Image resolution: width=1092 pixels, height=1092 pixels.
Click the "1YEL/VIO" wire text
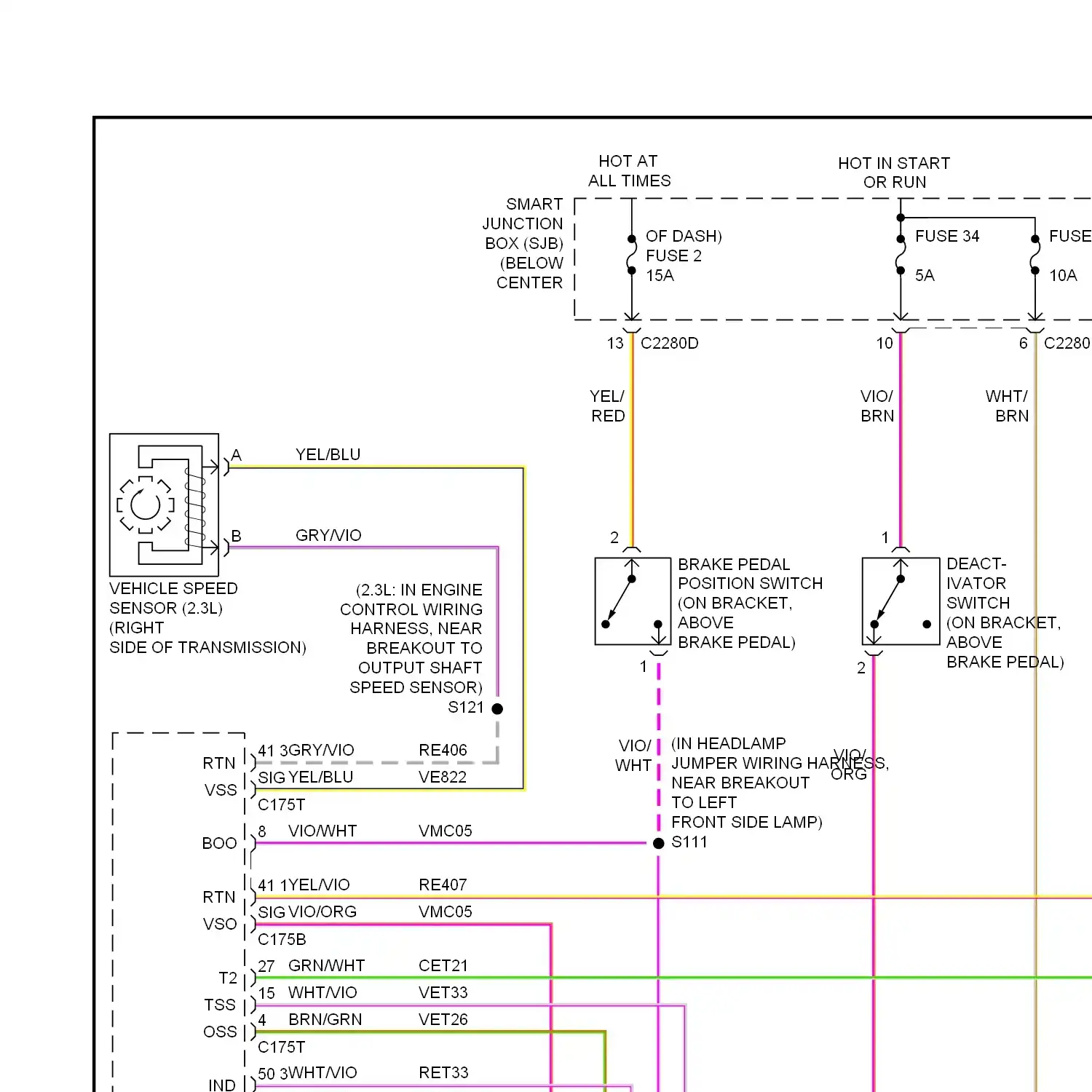(x=314, y=885)
